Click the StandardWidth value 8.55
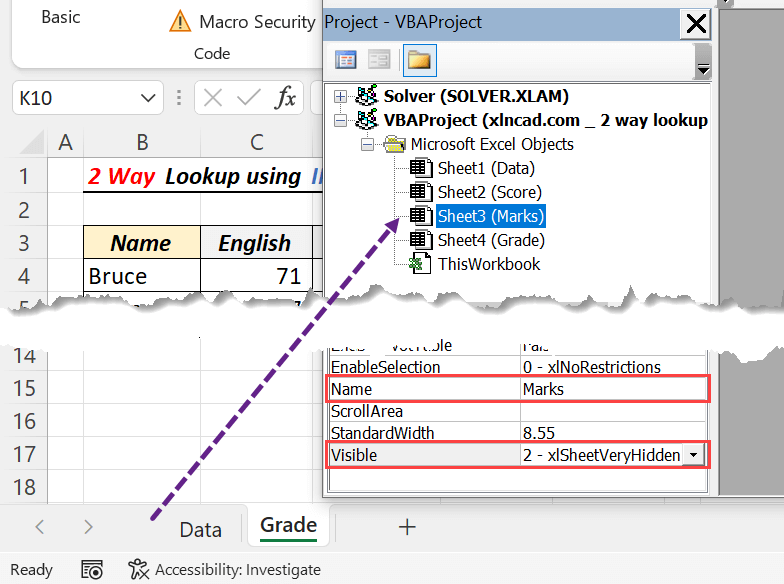784x584 pixels. [x=538, y=433]
